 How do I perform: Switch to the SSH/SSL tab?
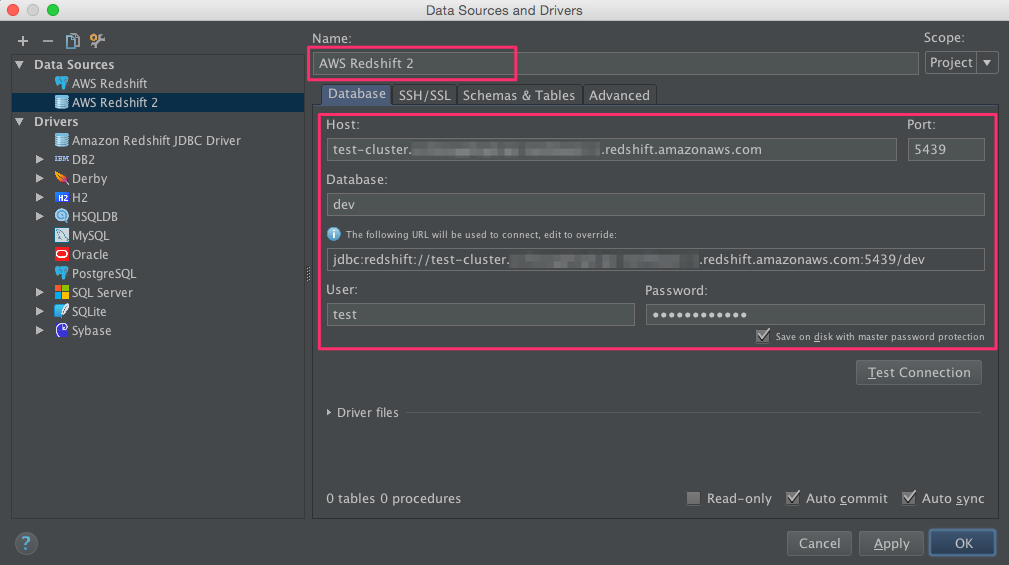pyautogui.click(x=424, y=95)
